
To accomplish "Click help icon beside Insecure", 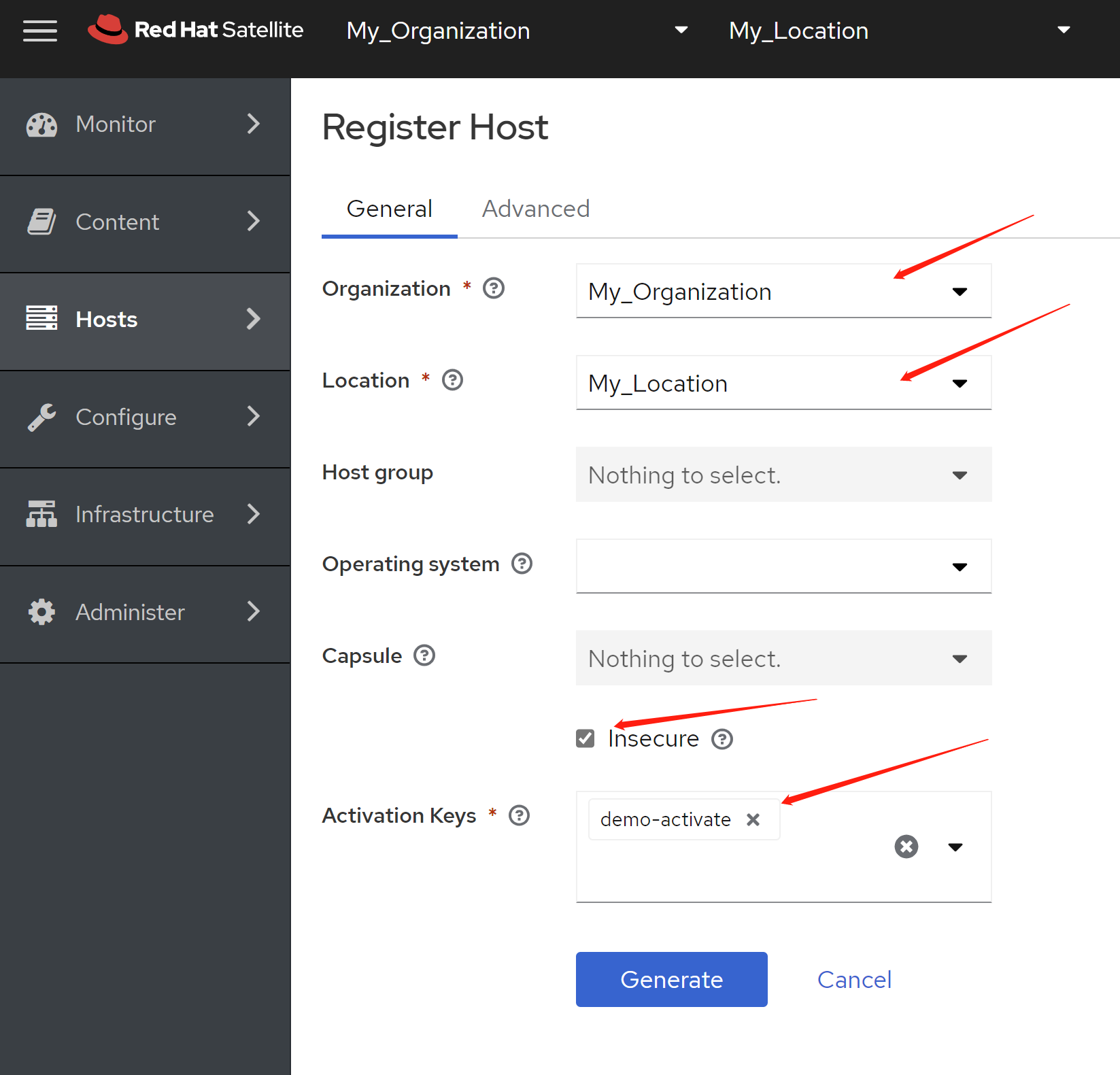I will 722,739.
